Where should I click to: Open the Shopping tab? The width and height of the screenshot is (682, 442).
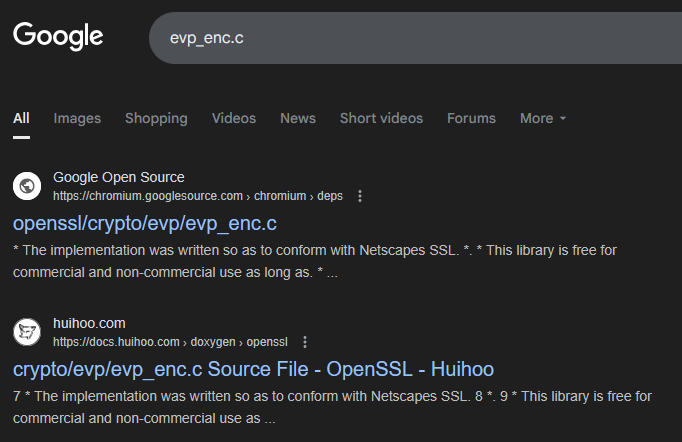click(156, 118)
